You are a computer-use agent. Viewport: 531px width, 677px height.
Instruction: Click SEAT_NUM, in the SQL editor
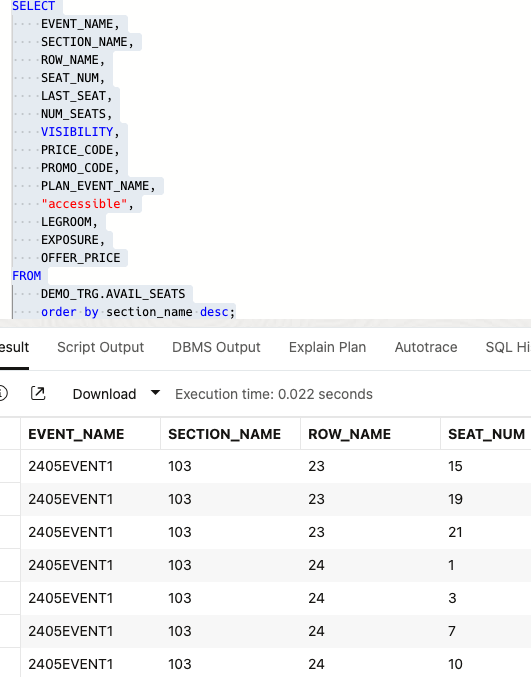[73, 78]
